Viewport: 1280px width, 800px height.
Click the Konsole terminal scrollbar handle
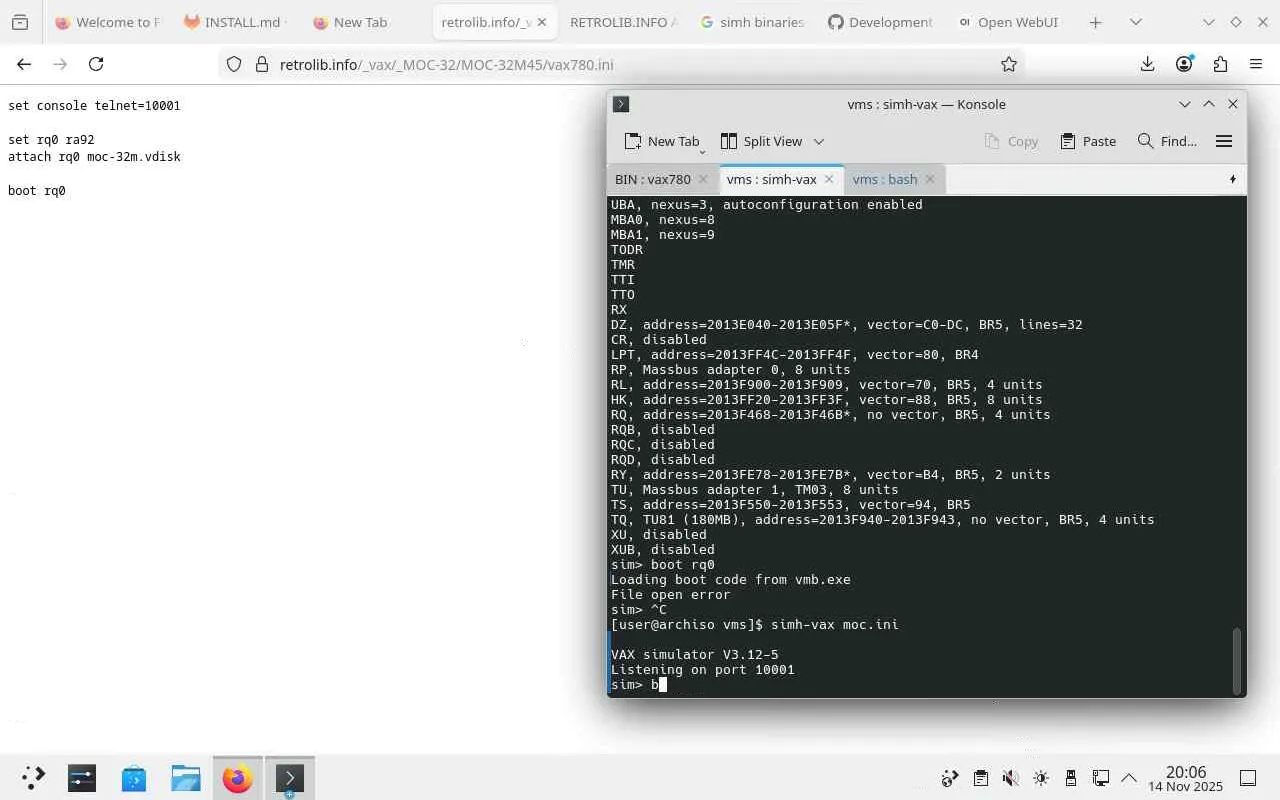[1238, 660]
